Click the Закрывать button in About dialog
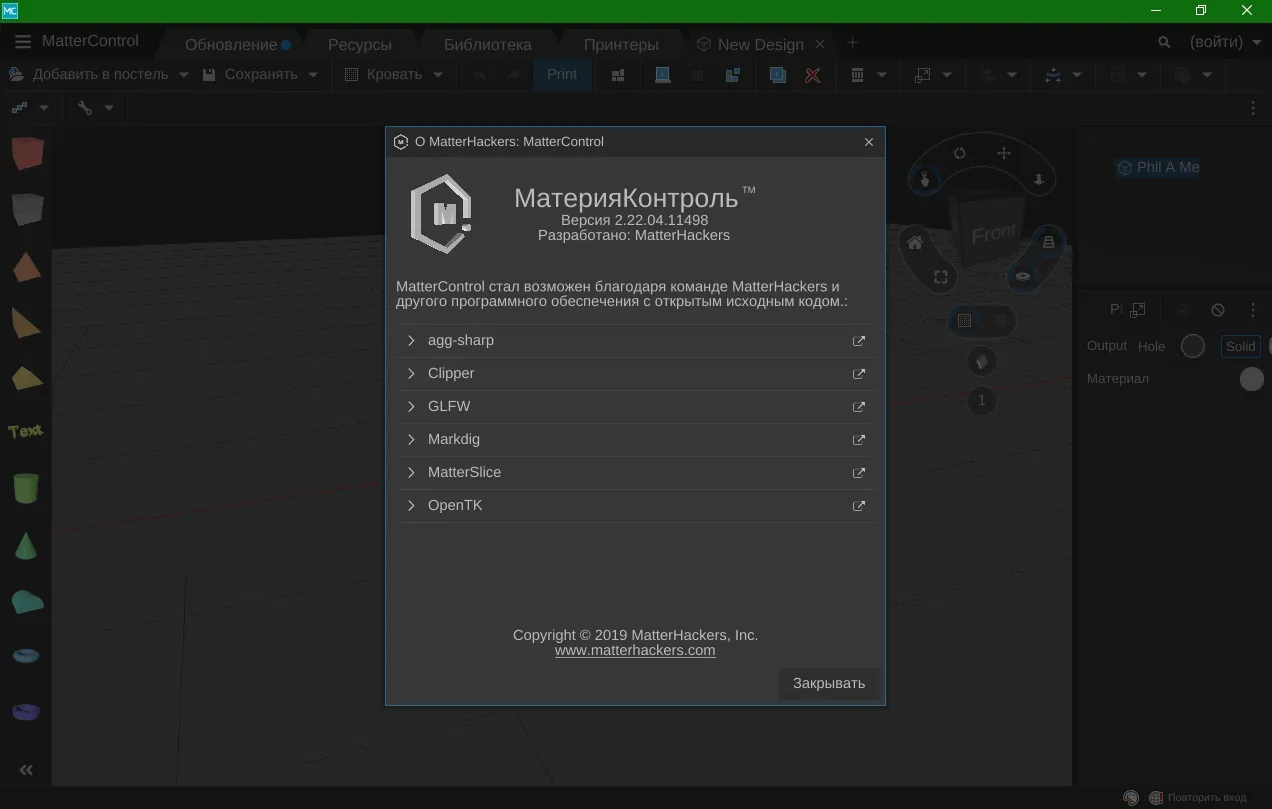 [829, 683]
